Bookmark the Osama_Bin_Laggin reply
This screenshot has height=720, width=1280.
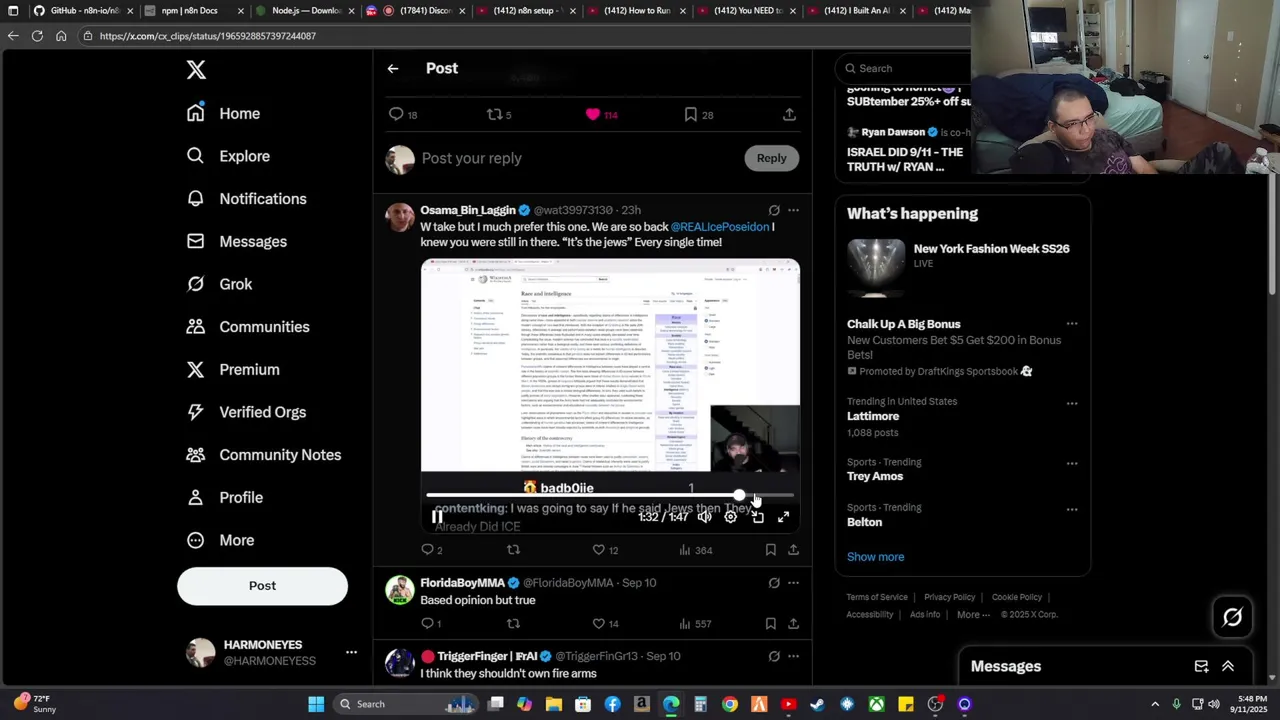(770, 550)
